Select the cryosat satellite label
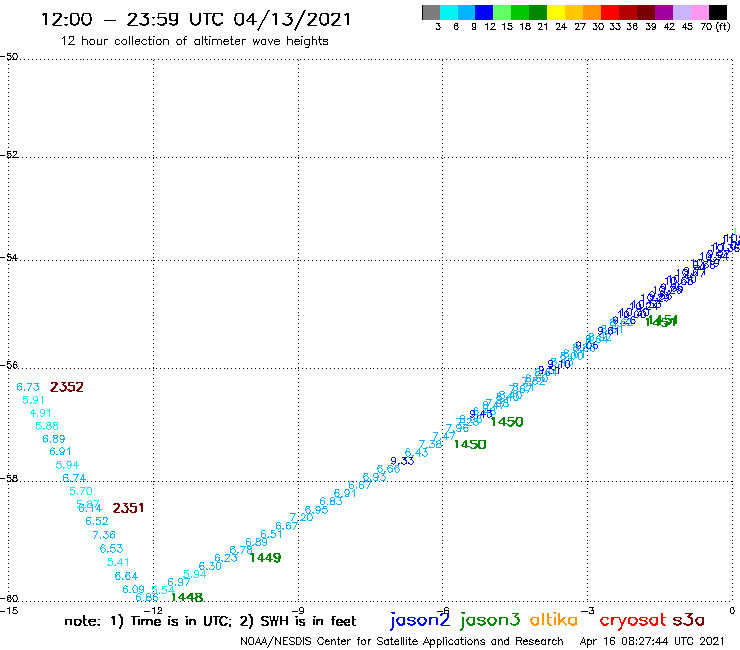 pos(633,620)
